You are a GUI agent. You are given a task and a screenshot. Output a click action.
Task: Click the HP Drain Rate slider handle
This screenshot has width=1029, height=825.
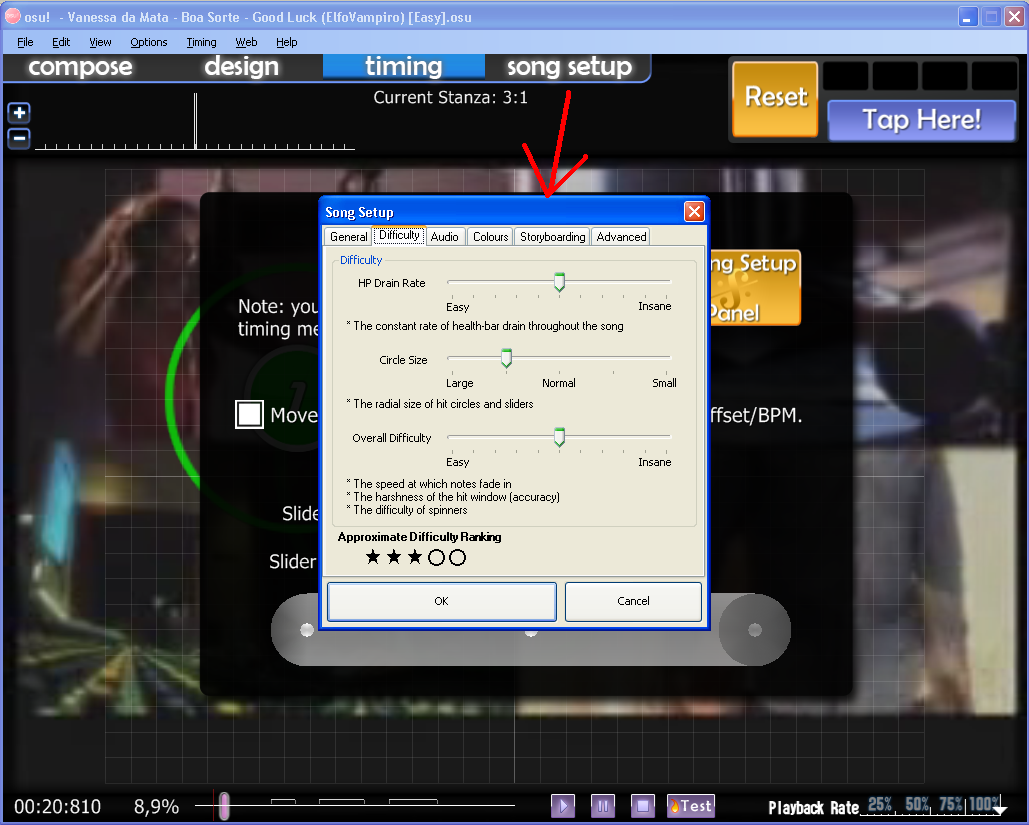[x=559, y=282]
